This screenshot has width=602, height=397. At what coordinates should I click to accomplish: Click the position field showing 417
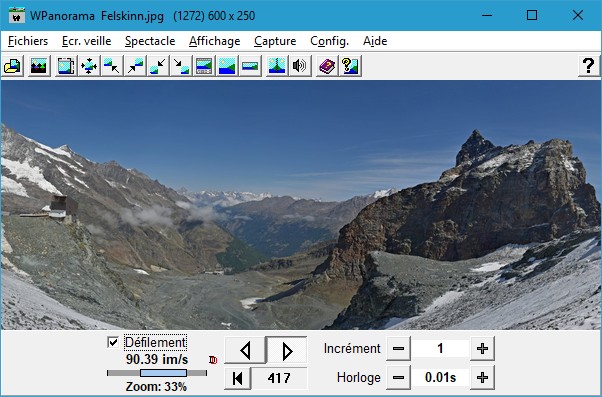[279, 378]
